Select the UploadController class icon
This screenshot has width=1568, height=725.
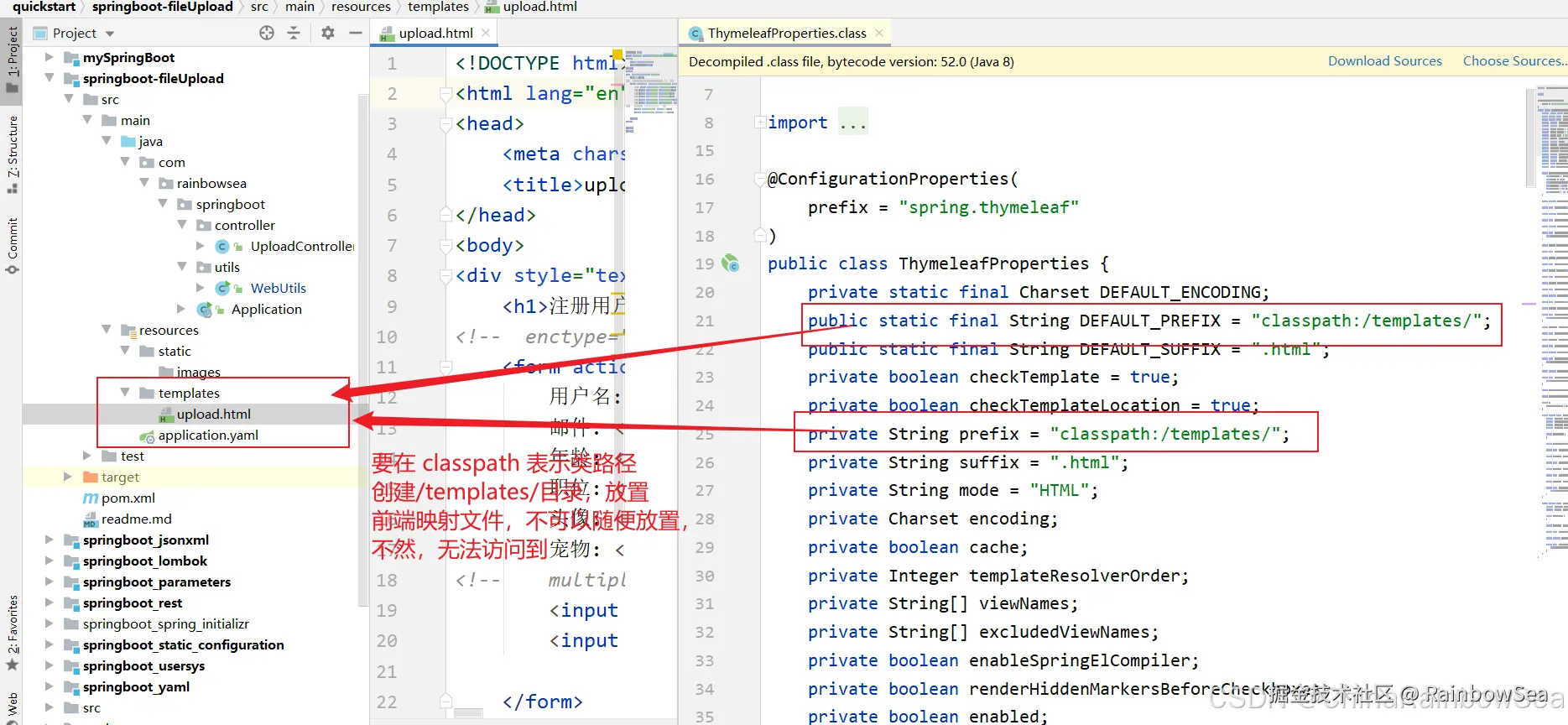click(222, 246)
